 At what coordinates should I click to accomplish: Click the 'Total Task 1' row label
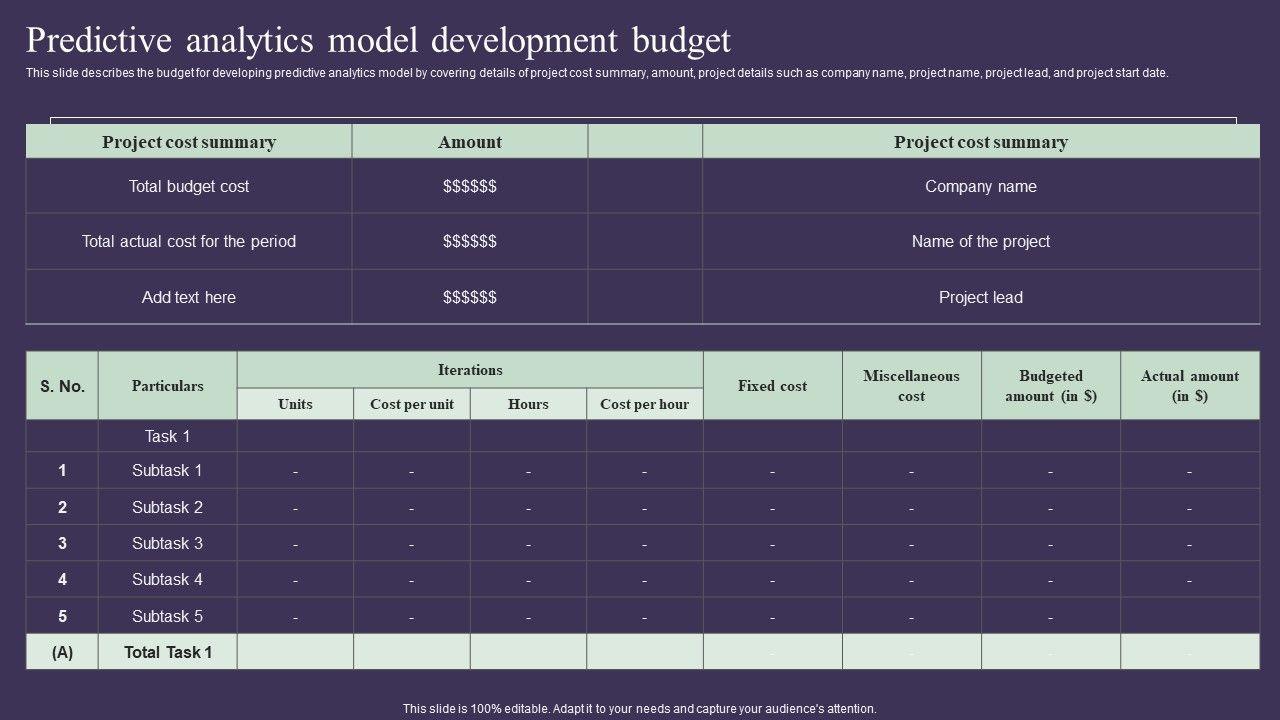click(168, 652)
